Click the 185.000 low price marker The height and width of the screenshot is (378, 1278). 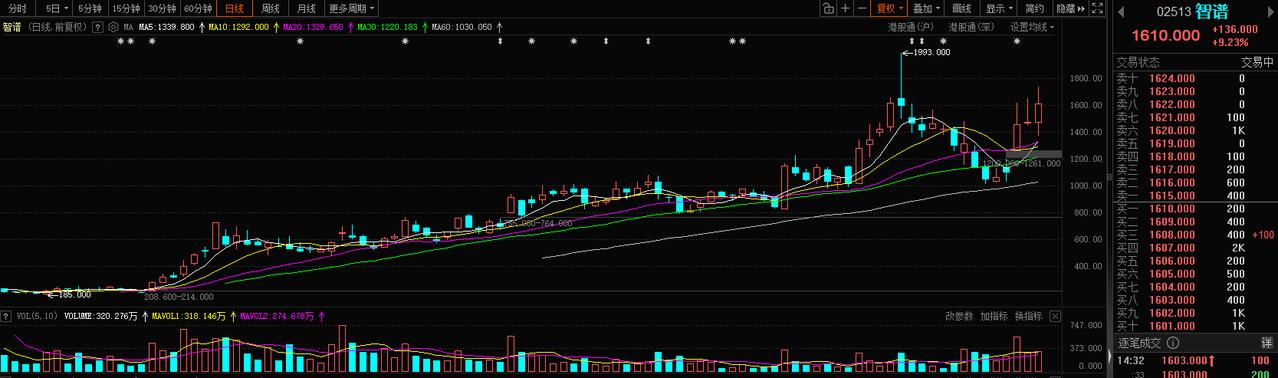(71, 294)
